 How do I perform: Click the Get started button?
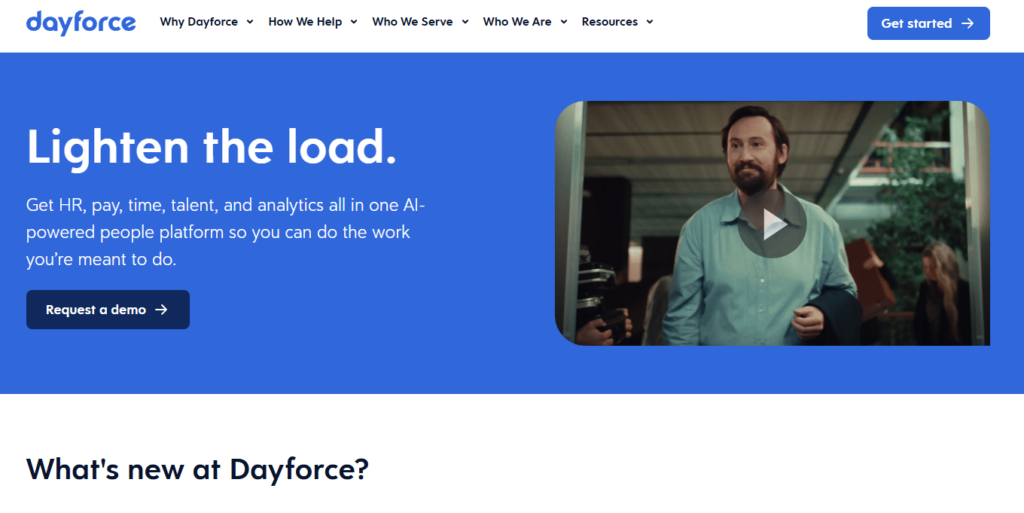[x=928, y=23]
